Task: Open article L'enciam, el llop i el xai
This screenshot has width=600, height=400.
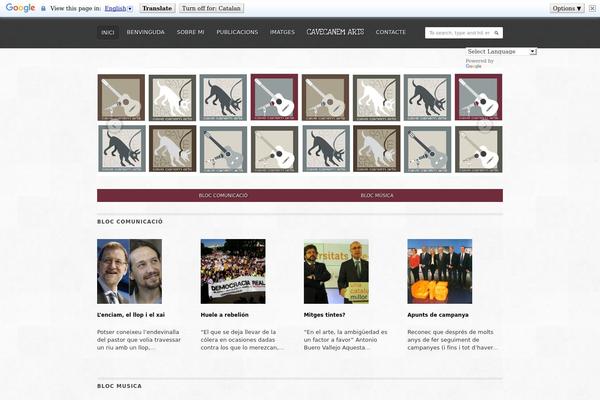Action: (x=131, y=315)
